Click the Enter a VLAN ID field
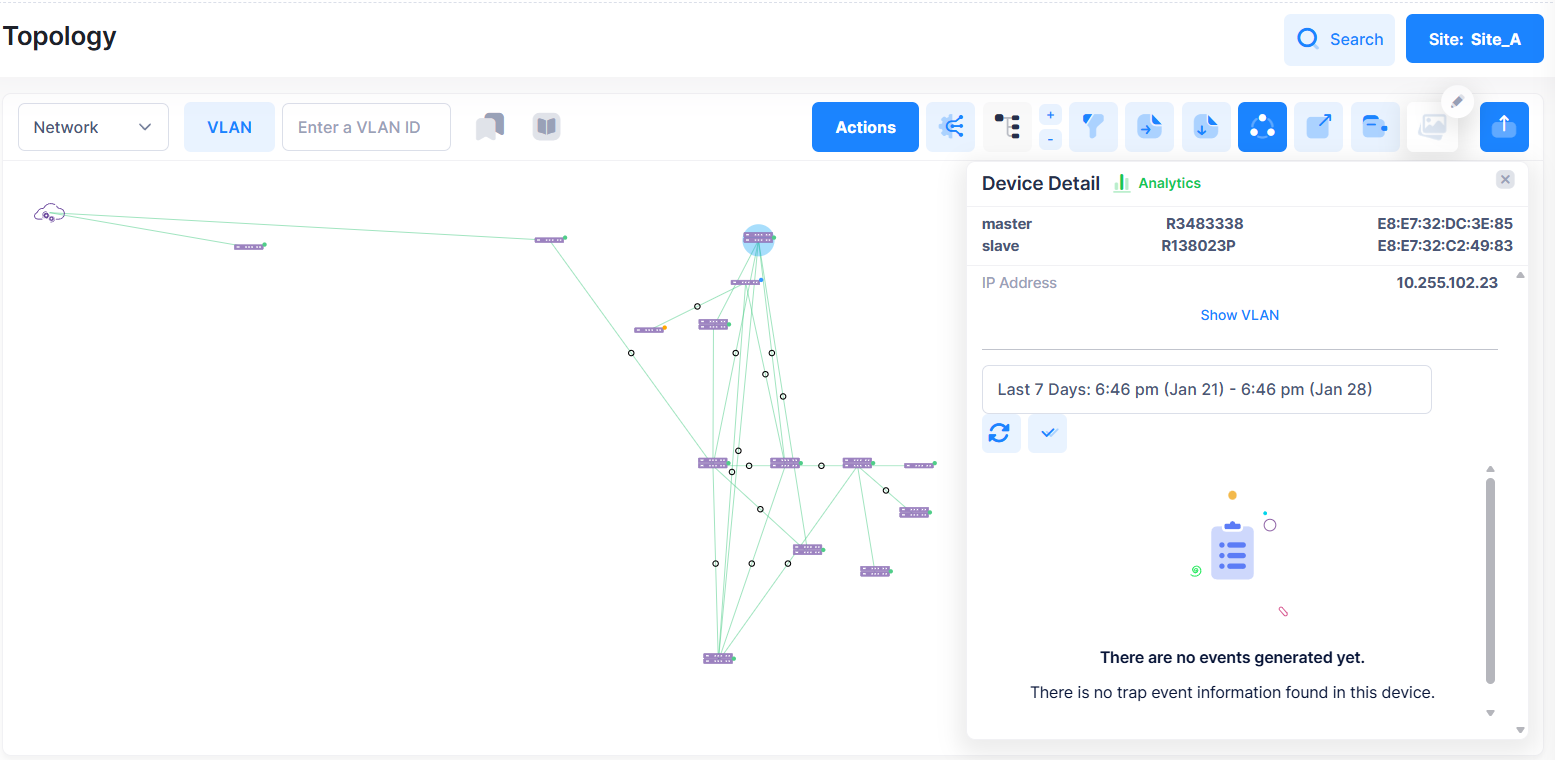 click(x=366, y=127)
